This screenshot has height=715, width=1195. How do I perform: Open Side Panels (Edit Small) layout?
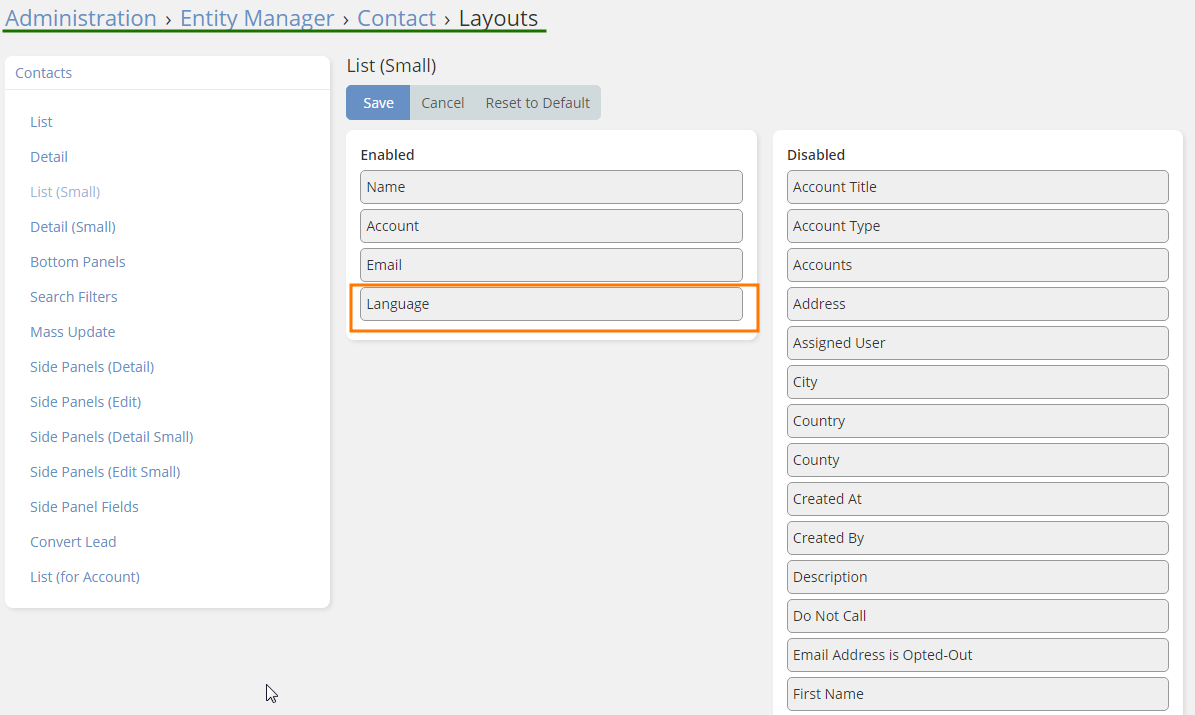pyautogui.click(x=105, y=472)
